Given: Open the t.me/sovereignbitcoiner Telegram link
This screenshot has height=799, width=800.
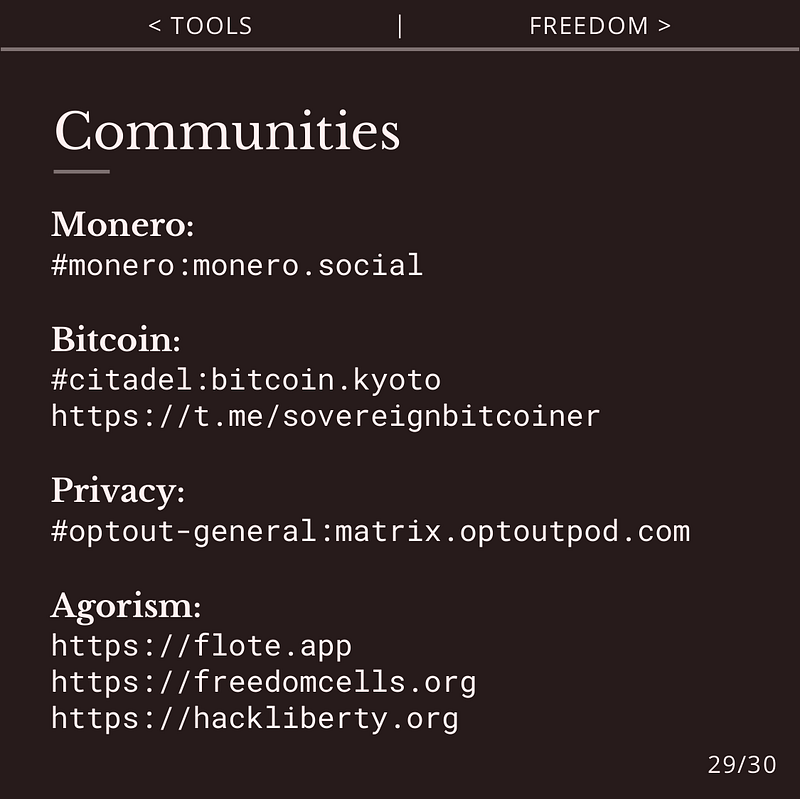Looking at the screenshot, I should 326,416.
